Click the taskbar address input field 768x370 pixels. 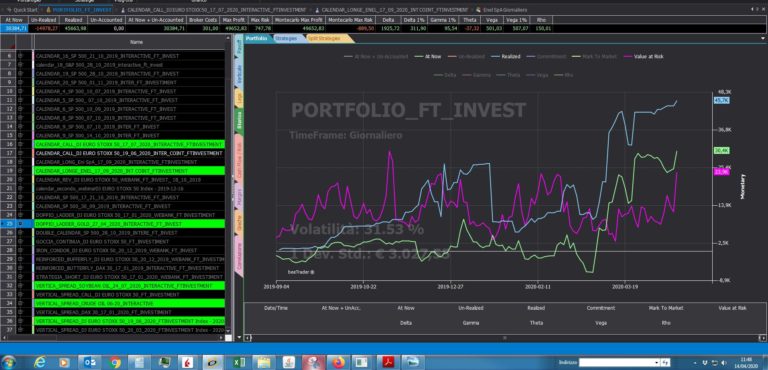tap(617, 362)
